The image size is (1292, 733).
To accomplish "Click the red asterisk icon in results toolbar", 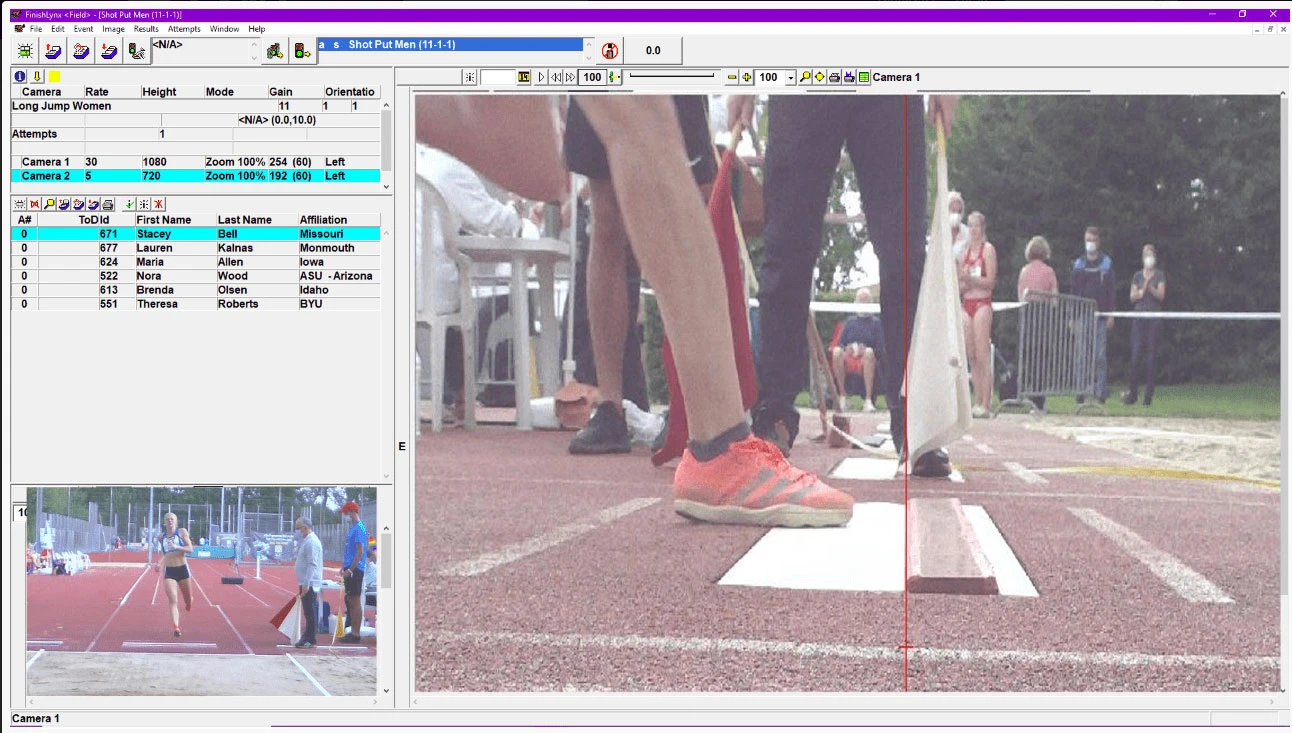I will coord(158,204).
